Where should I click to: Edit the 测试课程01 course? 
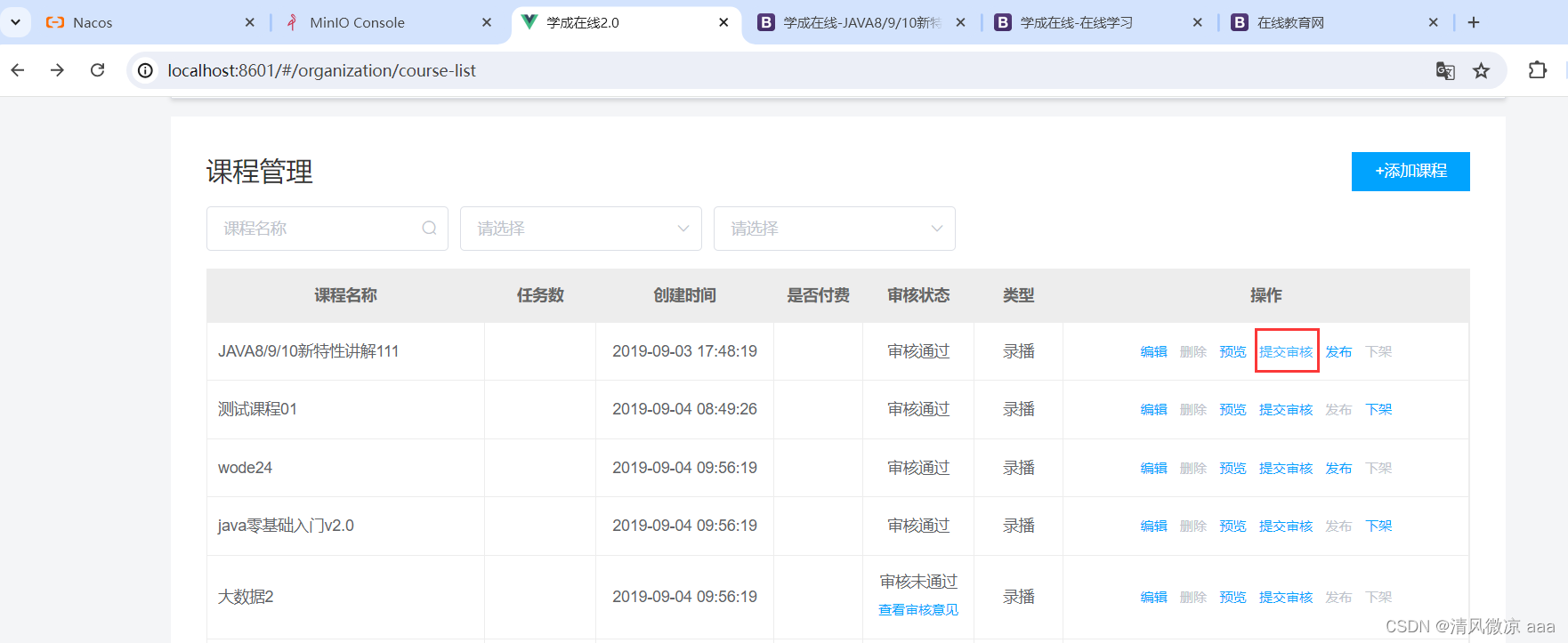click(x=1153, y=409)
